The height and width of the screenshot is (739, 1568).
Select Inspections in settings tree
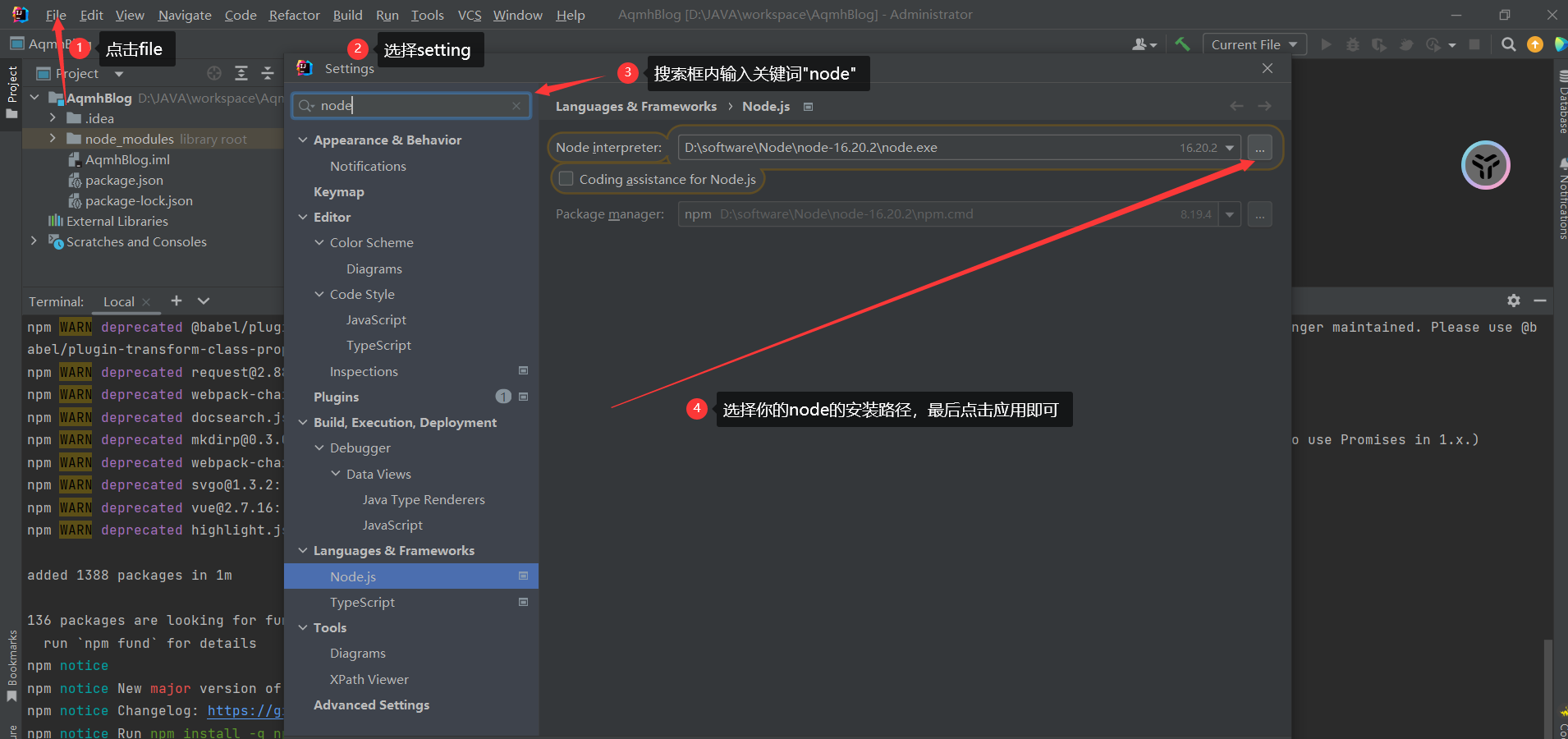[364, 371]
